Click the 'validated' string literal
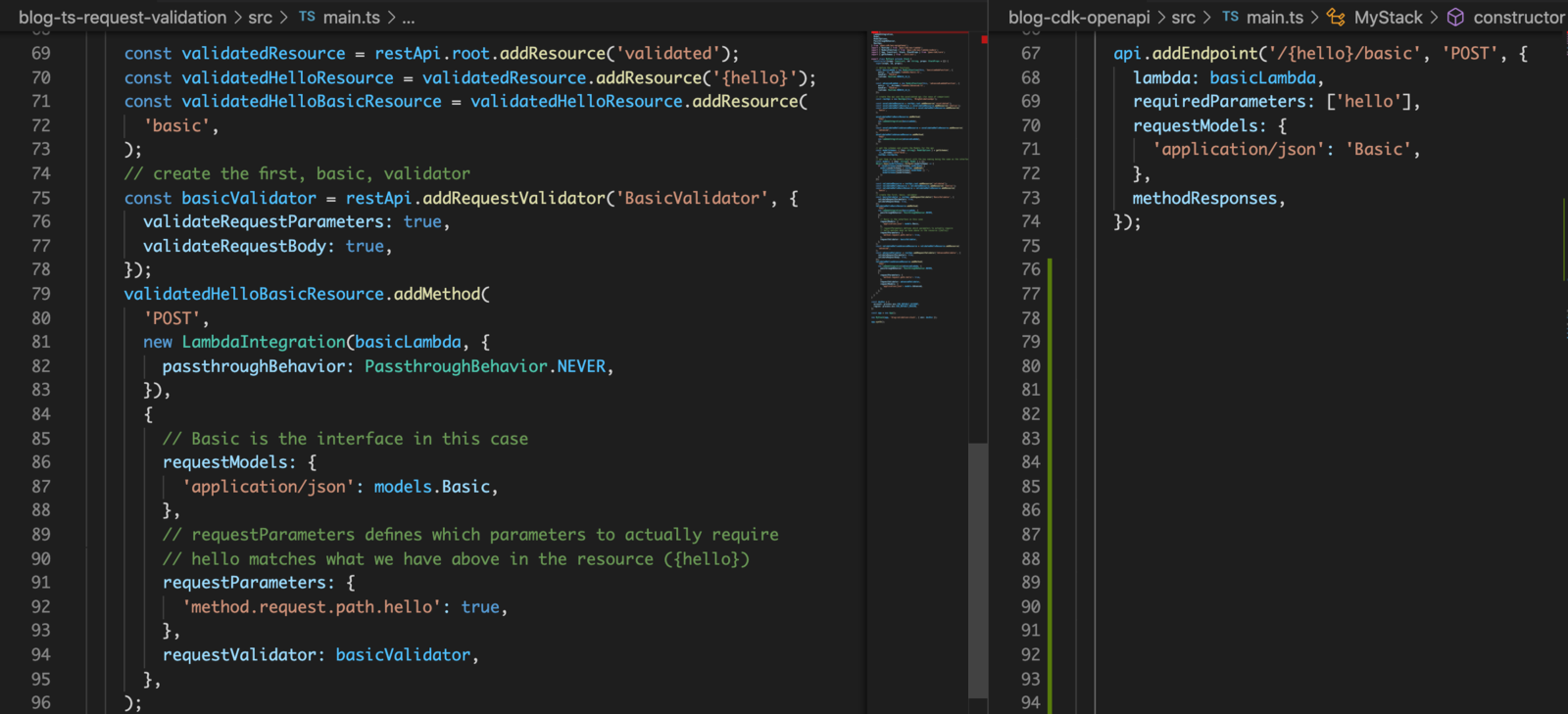Screen dimensions: 1568x714 pyautogui.click(x=668, y=53)
